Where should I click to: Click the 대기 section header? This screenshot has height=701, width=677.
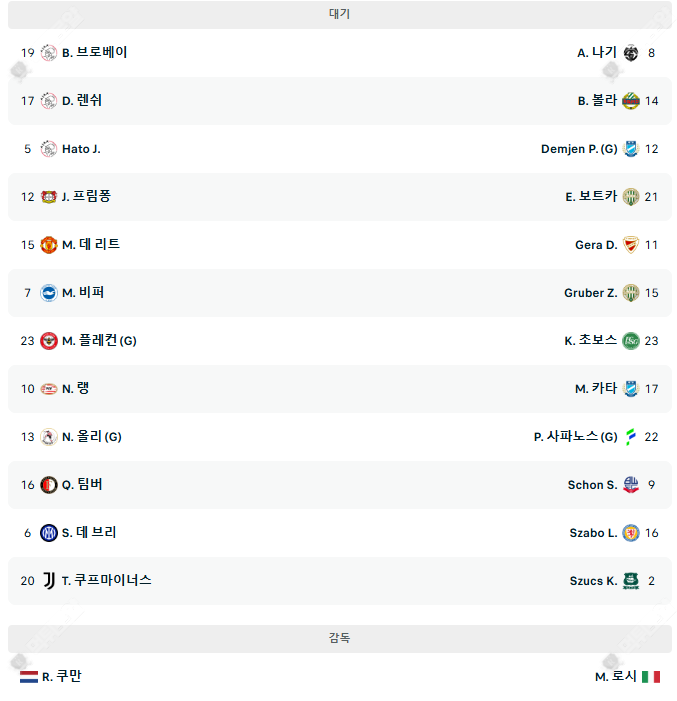[339, 15]
